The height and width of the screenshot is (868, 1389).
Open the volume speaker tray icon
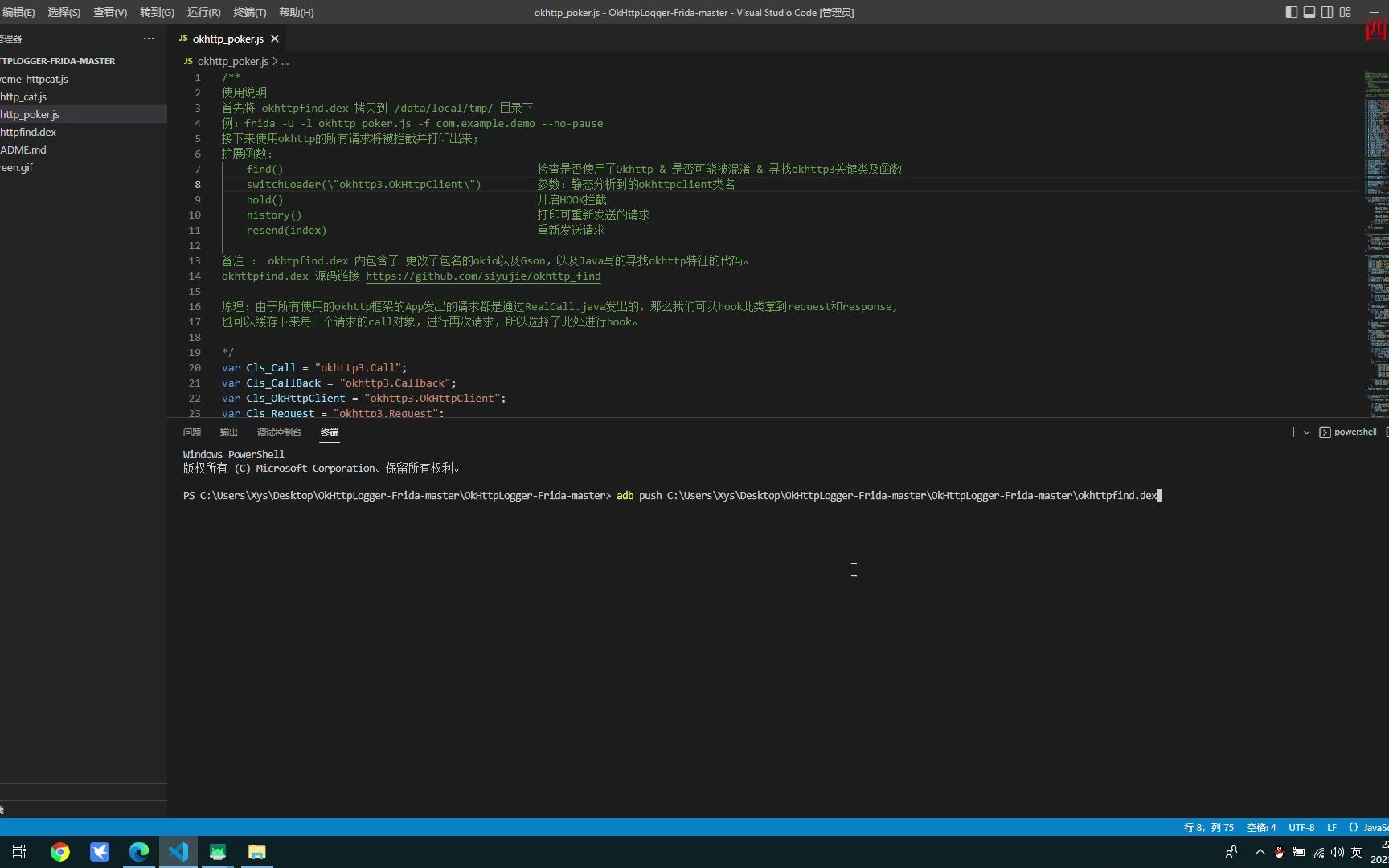tap(1338, 852)
